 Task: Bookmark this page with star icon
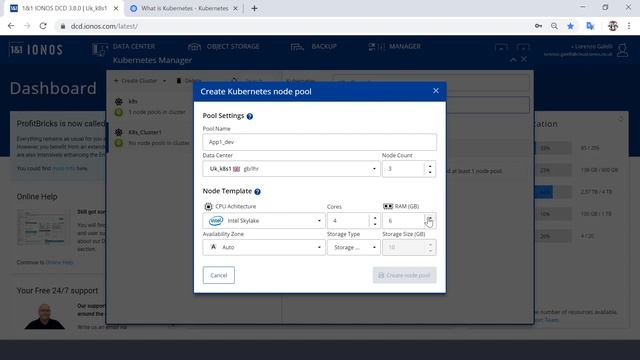point(570,26)
